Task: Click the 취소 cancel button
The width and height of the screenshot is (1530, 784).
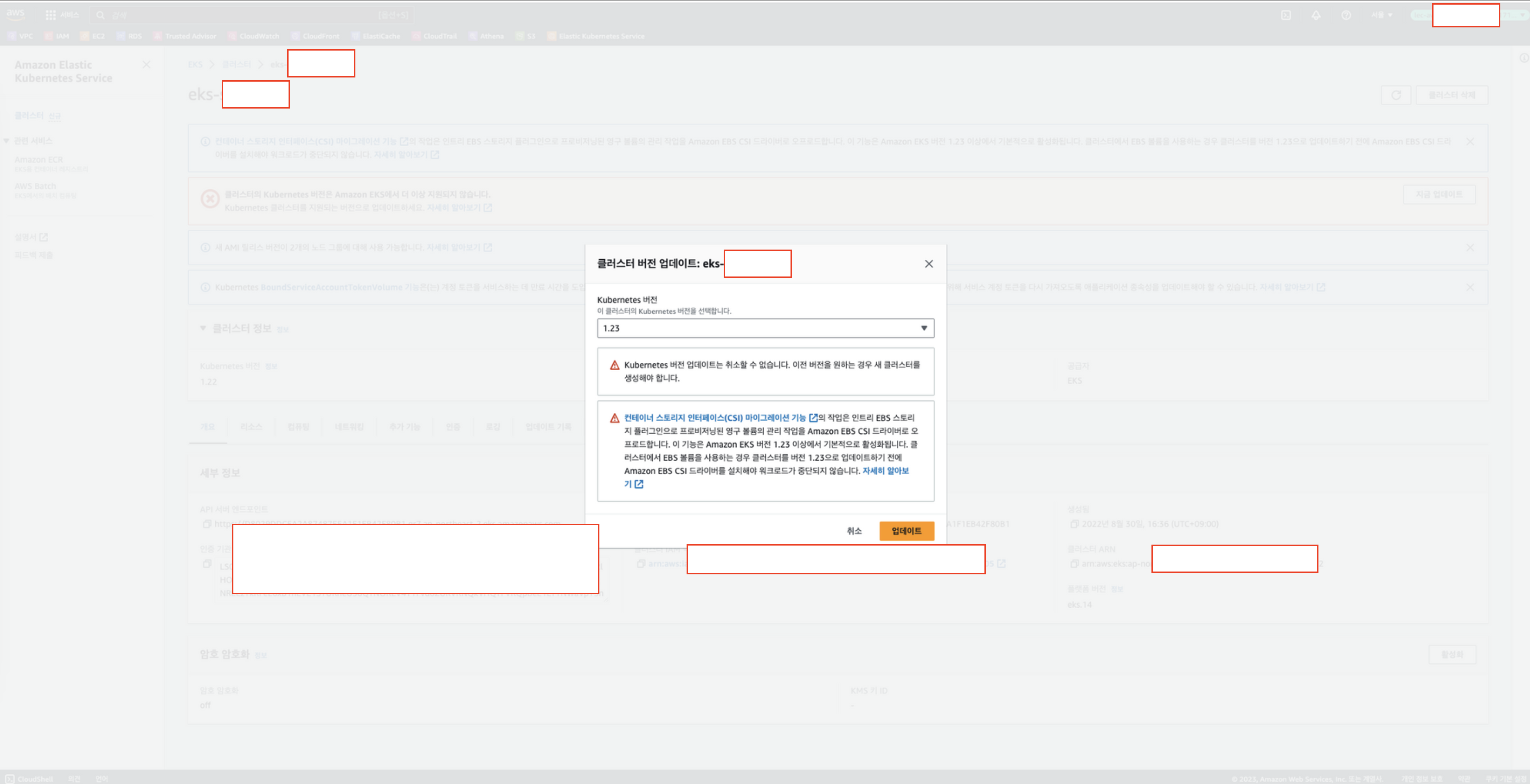Action: coord(854,530)
